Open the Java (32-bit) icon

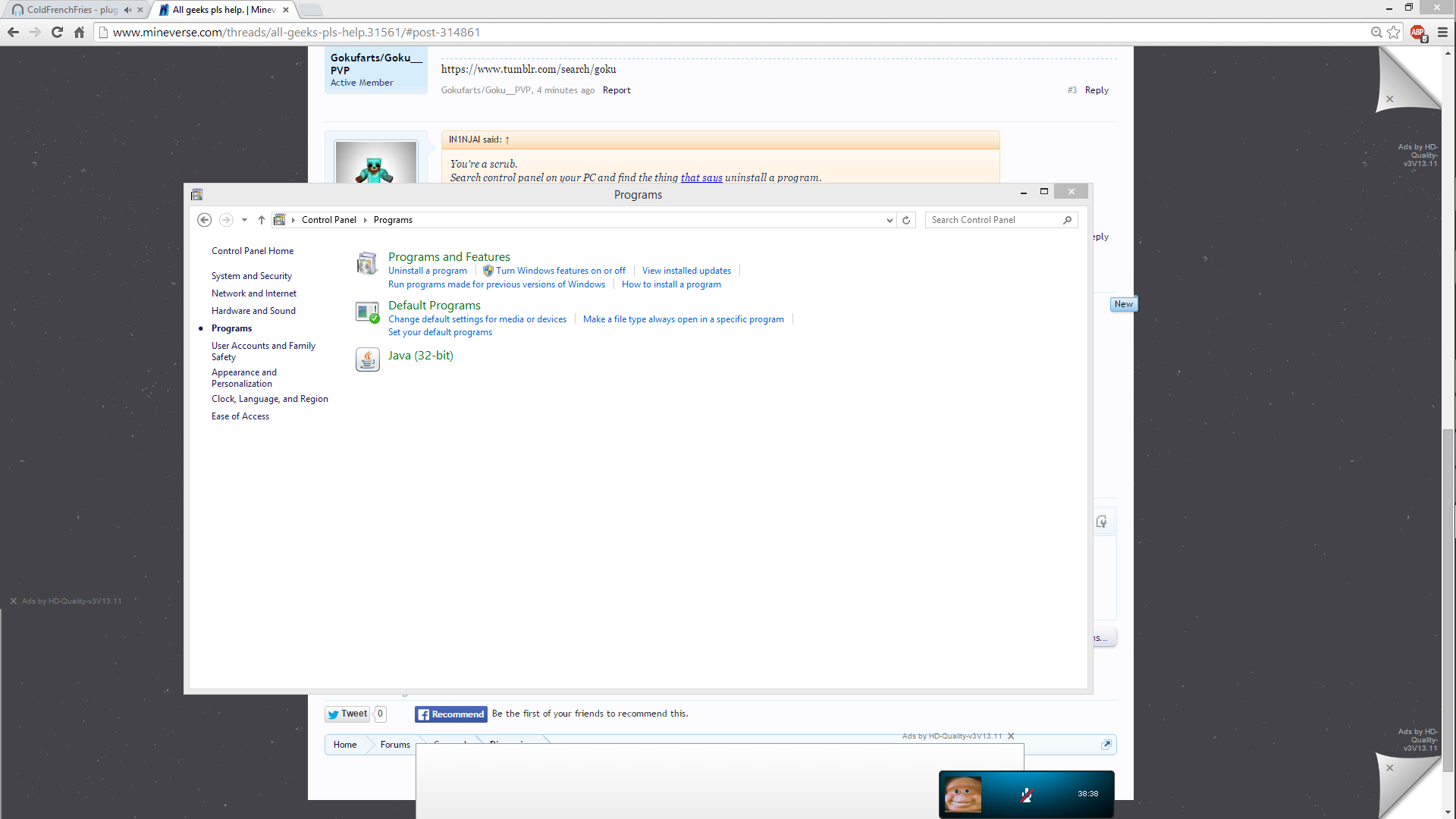pos(367,359)
